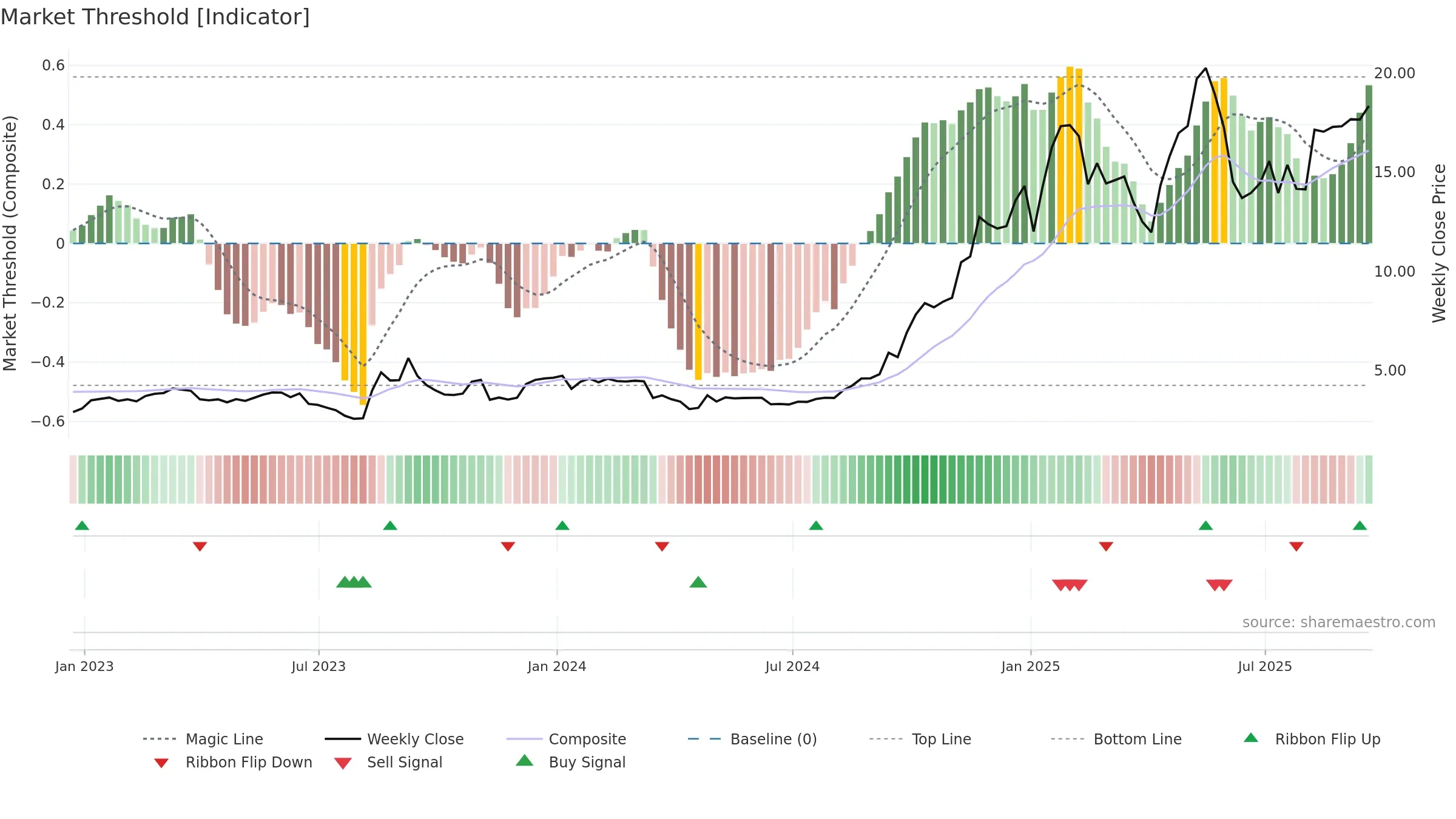The width and height of the screenshot is (1456, 819).
Task: Hide the Composite series via legend
Action: [x=567, y=739]
